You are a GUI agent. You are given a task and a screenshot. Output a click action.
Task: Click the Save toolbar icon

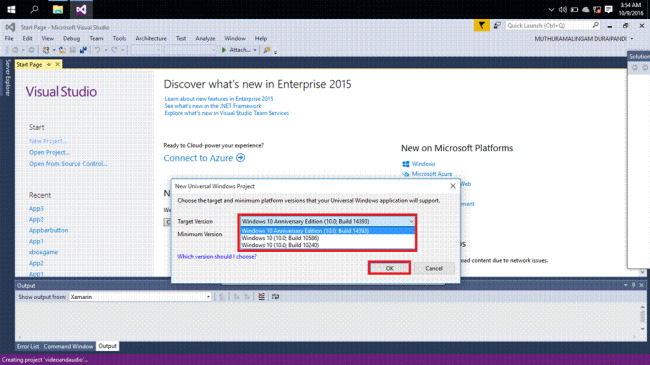click(x=73, y=50)
